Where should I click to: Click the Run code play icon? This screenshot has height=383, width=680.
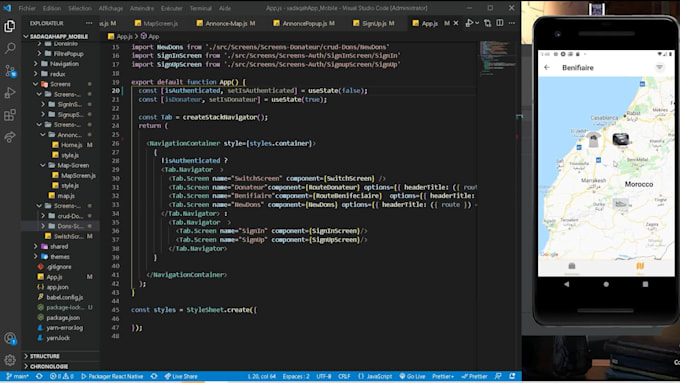(469, 23)
